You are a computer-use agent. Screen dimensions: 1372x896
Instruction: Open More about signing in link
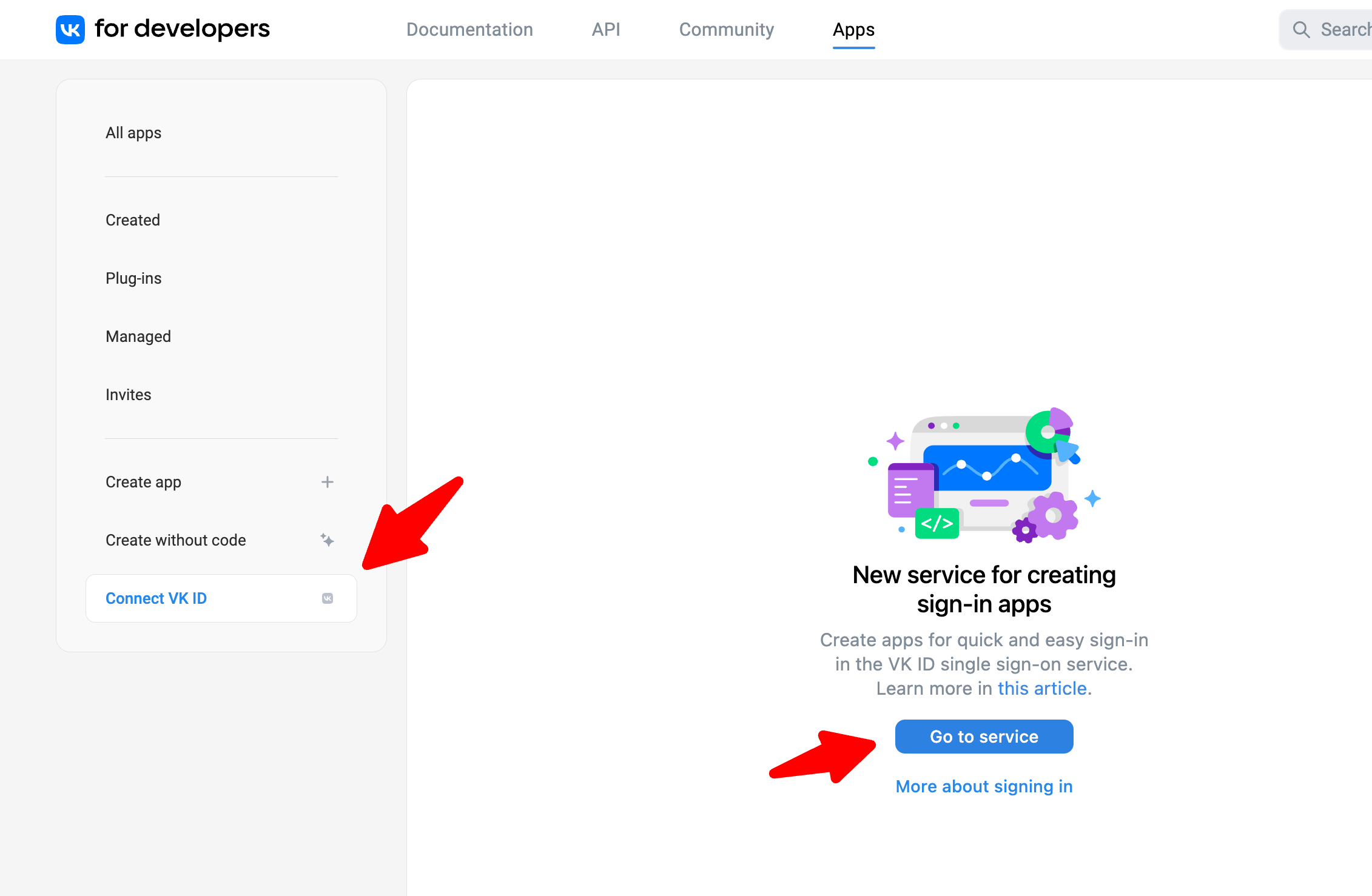(x=984, y=786)
